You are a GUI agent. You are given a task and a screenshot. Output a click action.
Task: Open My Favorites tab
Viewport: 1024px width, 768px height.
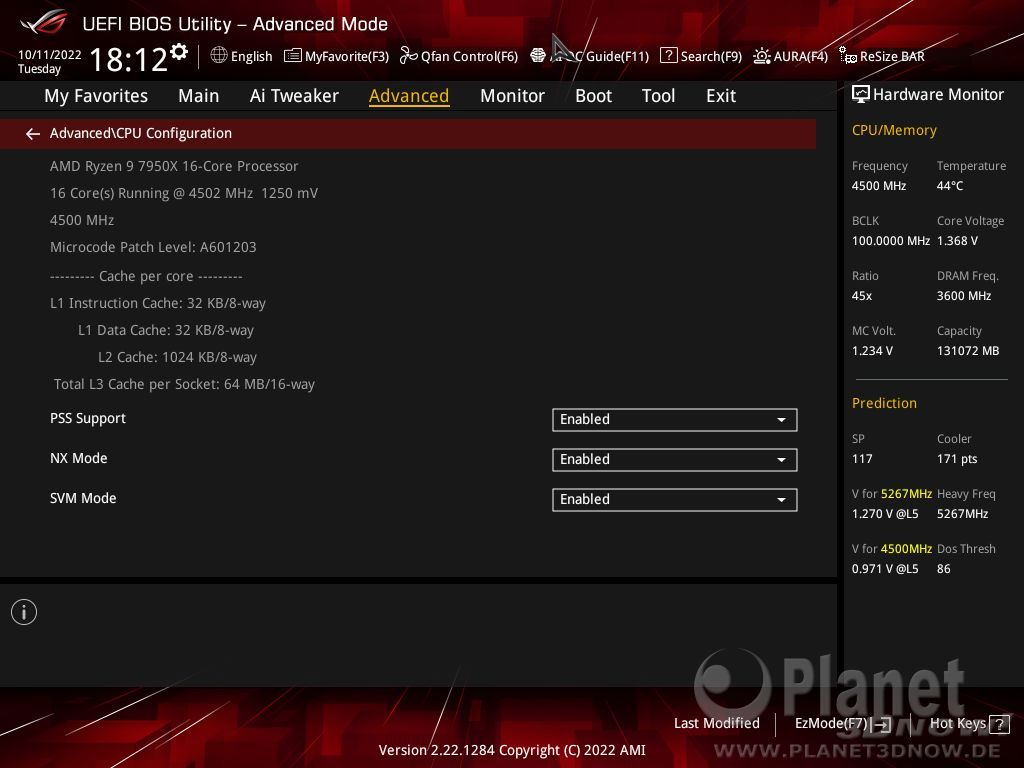pos(96,96)
